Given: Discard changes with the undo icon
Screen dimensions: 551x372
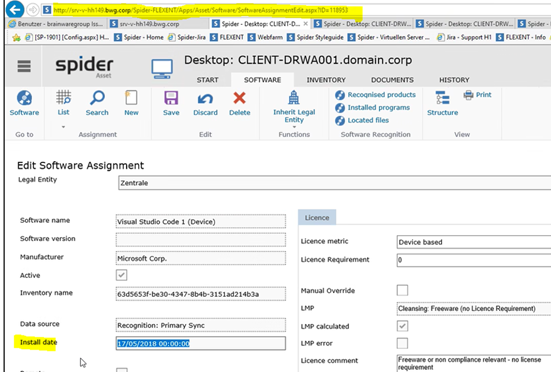Looking at the screenshot, I should click(x=205, y=99).
